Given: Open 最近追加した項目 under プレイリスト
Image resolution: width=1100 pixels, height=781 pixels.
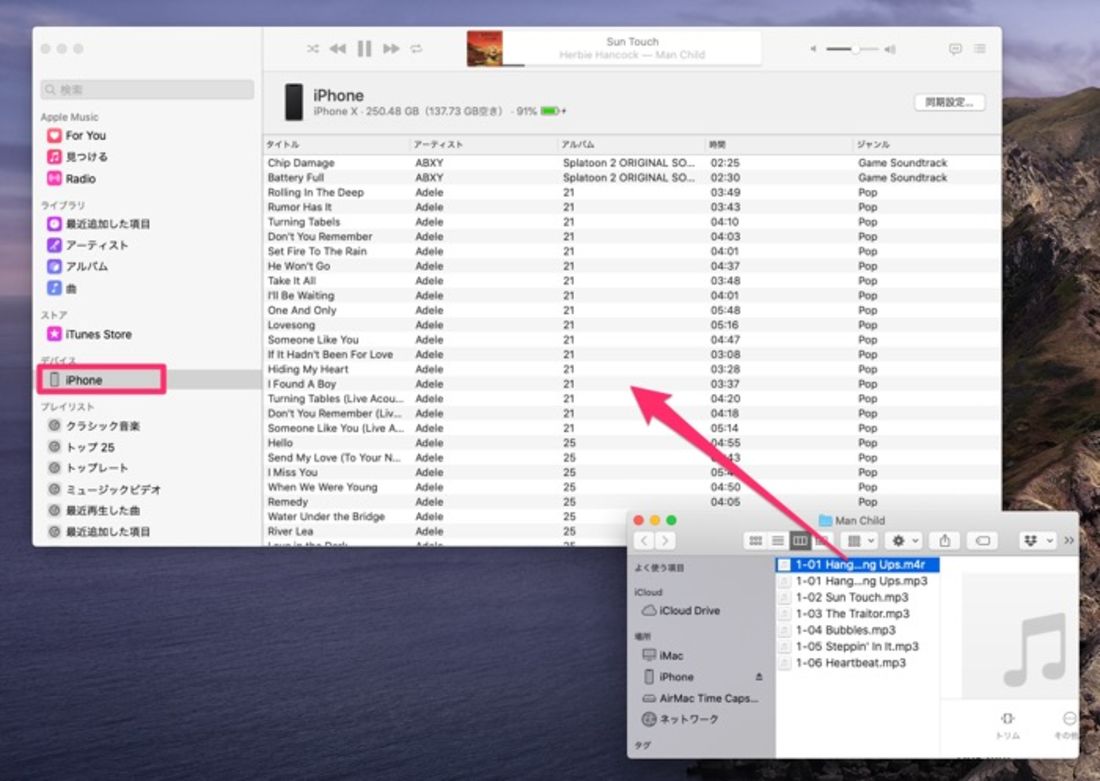Looking at the screenshot, I should click(99, 531).
